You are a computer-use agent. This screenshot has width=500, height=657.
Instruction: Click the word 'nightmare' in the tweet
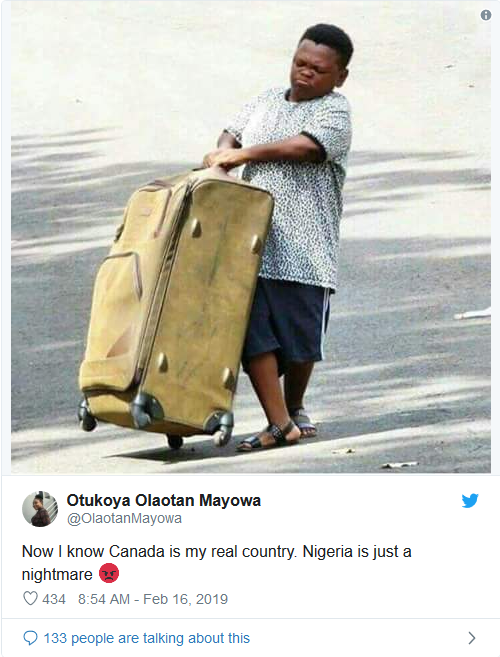(x=57, y=574)
